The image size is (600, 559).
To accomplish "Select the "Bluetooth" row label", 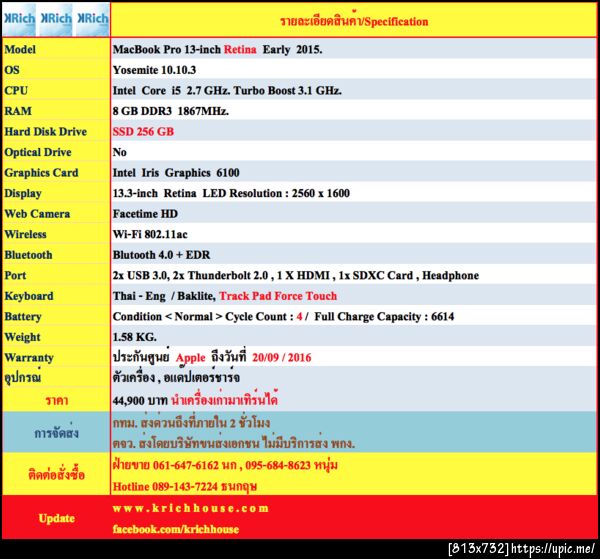I will [28, 255].
